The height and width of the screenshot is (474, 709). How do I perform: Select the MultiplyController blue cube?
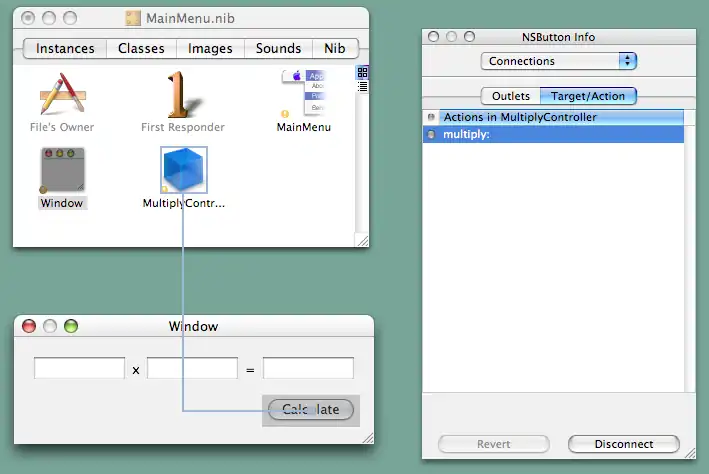[x=184, y=170]
